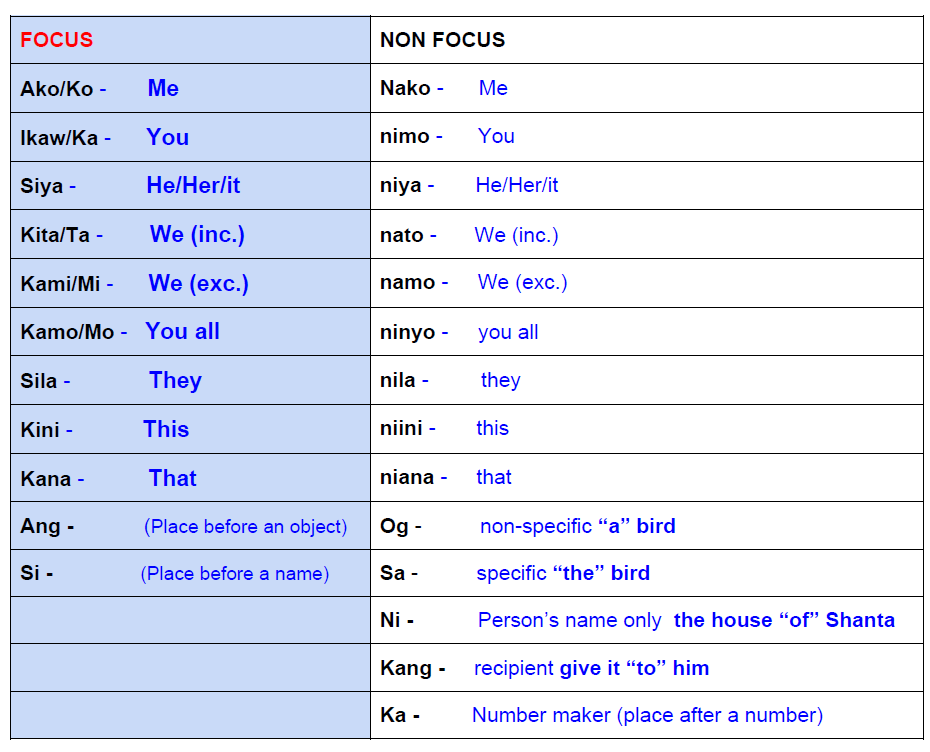Click the red FOCUS header
930x752 pixels.
[x=56, y=40]
